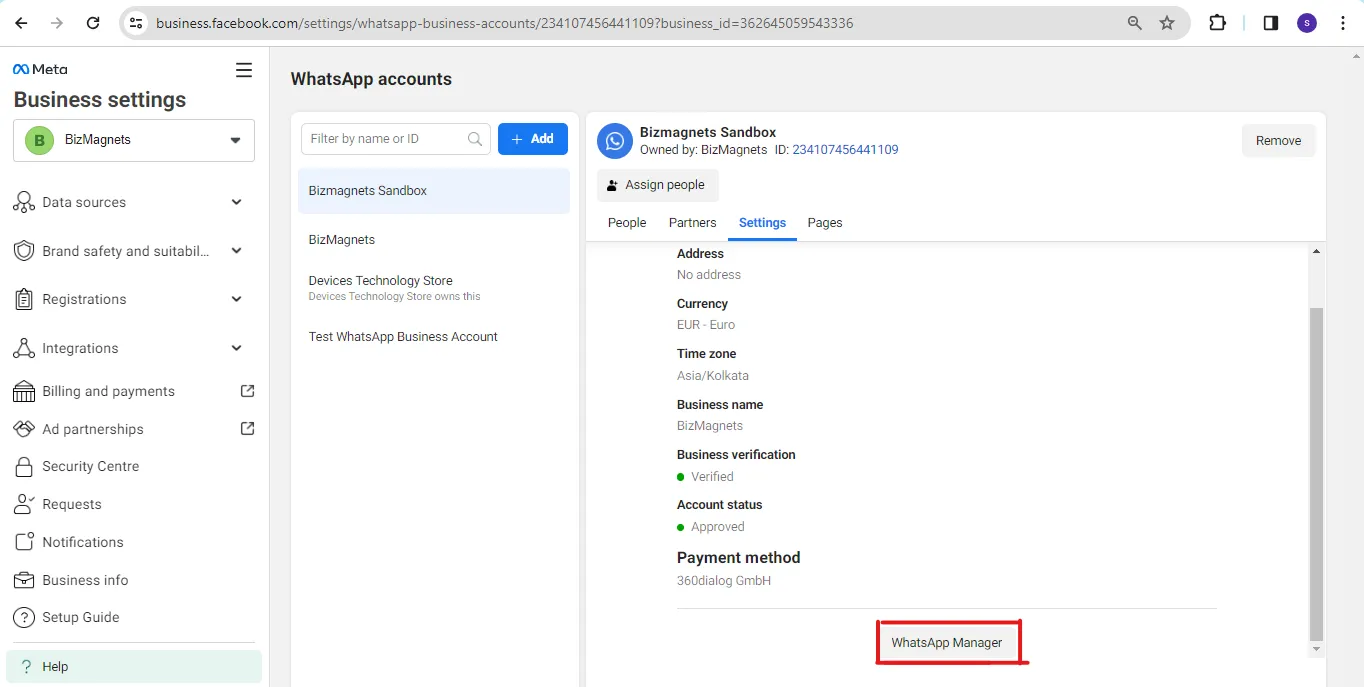
Task: Click external link icon beside Ad partnerships
Action: [x=248, y=429]
